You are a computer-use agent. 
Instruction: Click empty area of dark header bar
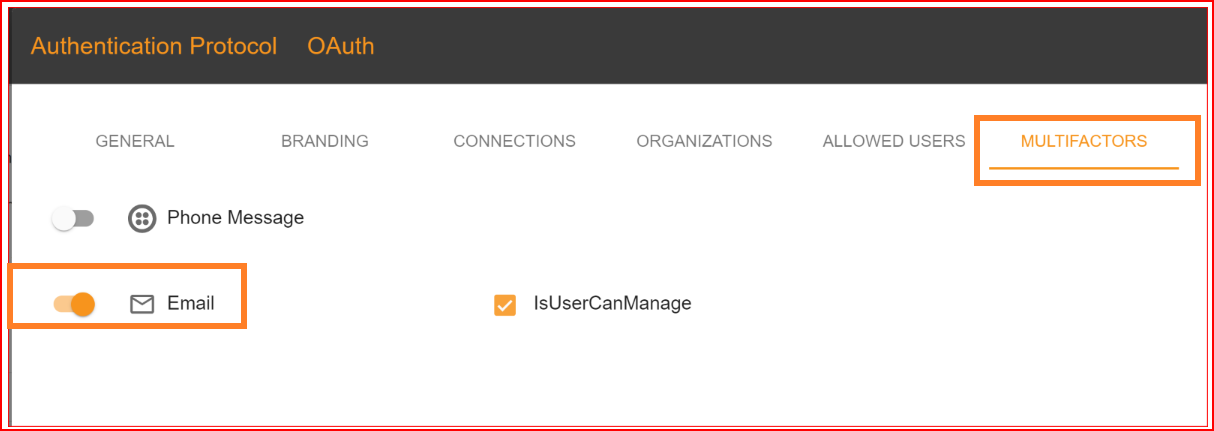tap(780, 46)
